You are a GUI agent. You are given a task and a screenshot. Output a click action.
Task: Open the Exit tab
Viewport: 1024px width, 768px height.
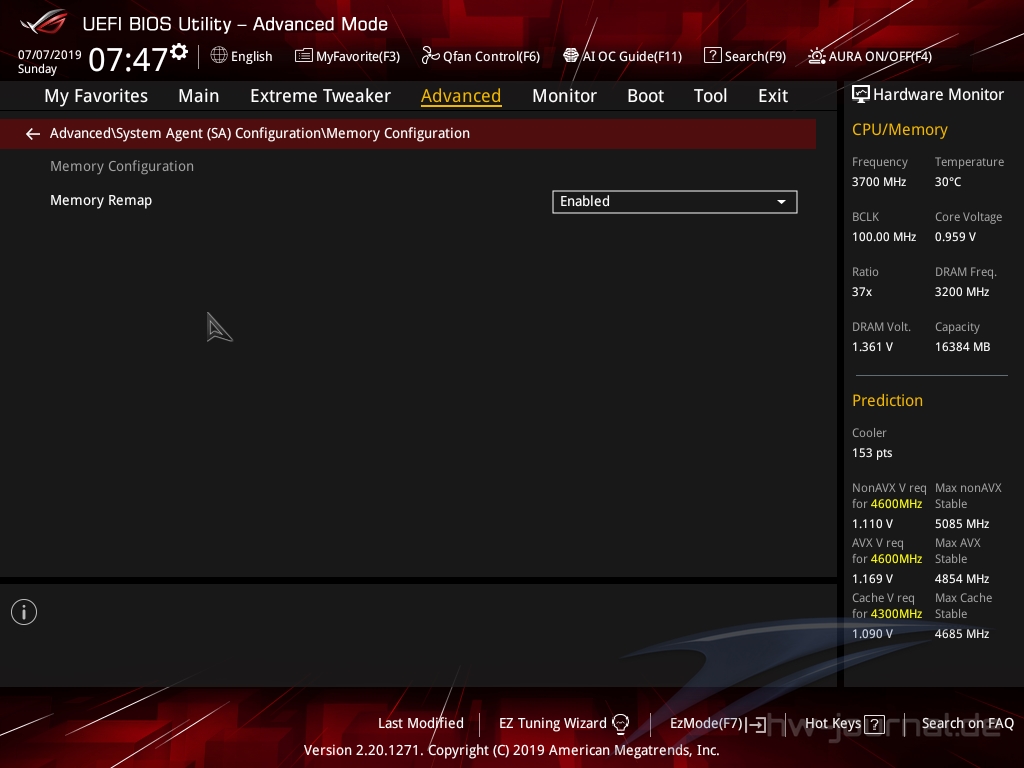pos(773,96)
